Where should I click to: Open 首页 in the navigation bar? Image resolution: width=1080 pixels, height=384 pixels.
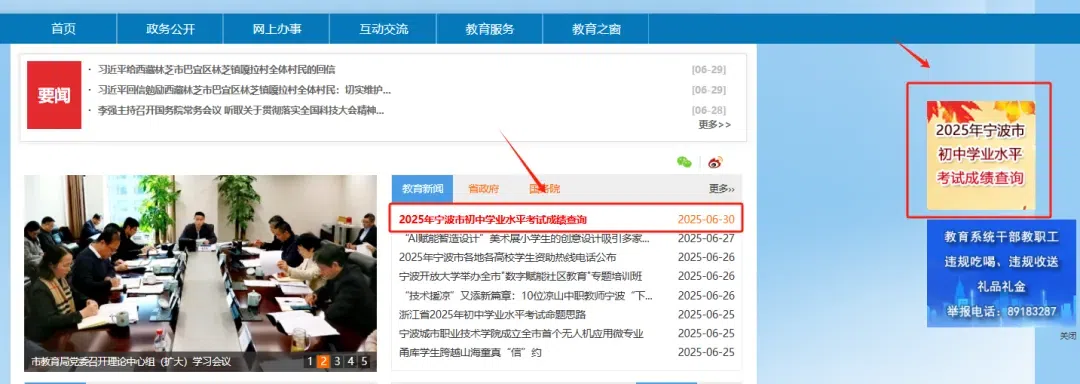(63, 29)
